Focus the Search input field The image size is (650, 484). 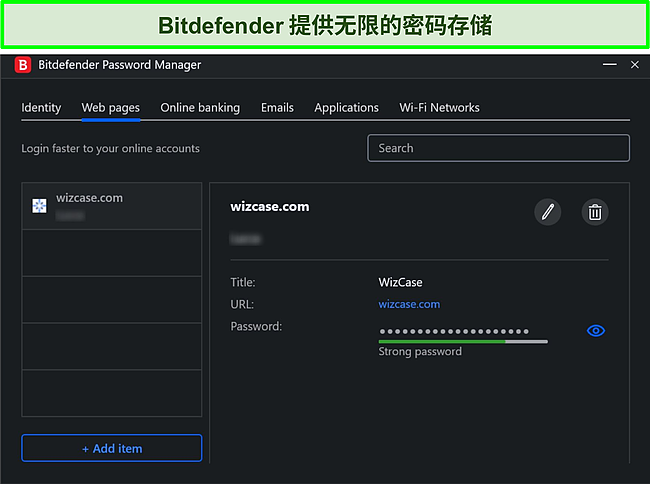tap(498, 148)
